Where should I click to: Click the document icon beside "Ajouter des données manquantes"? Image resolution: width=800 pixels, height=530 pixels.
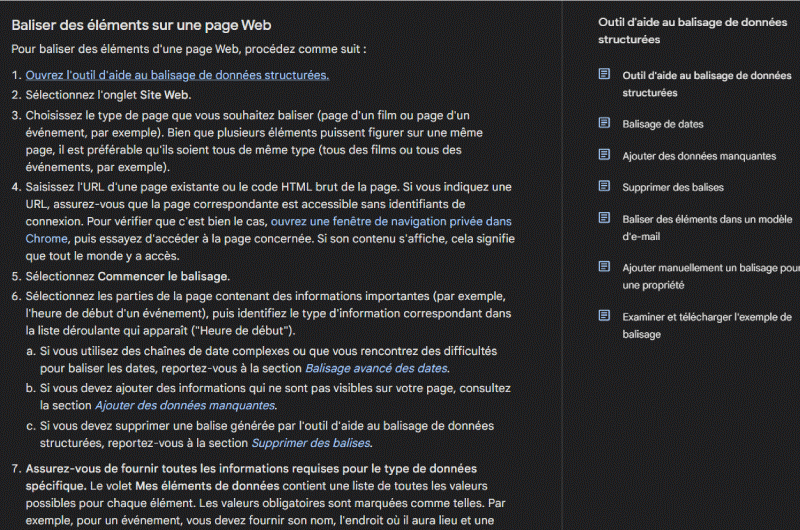[604, 155]
